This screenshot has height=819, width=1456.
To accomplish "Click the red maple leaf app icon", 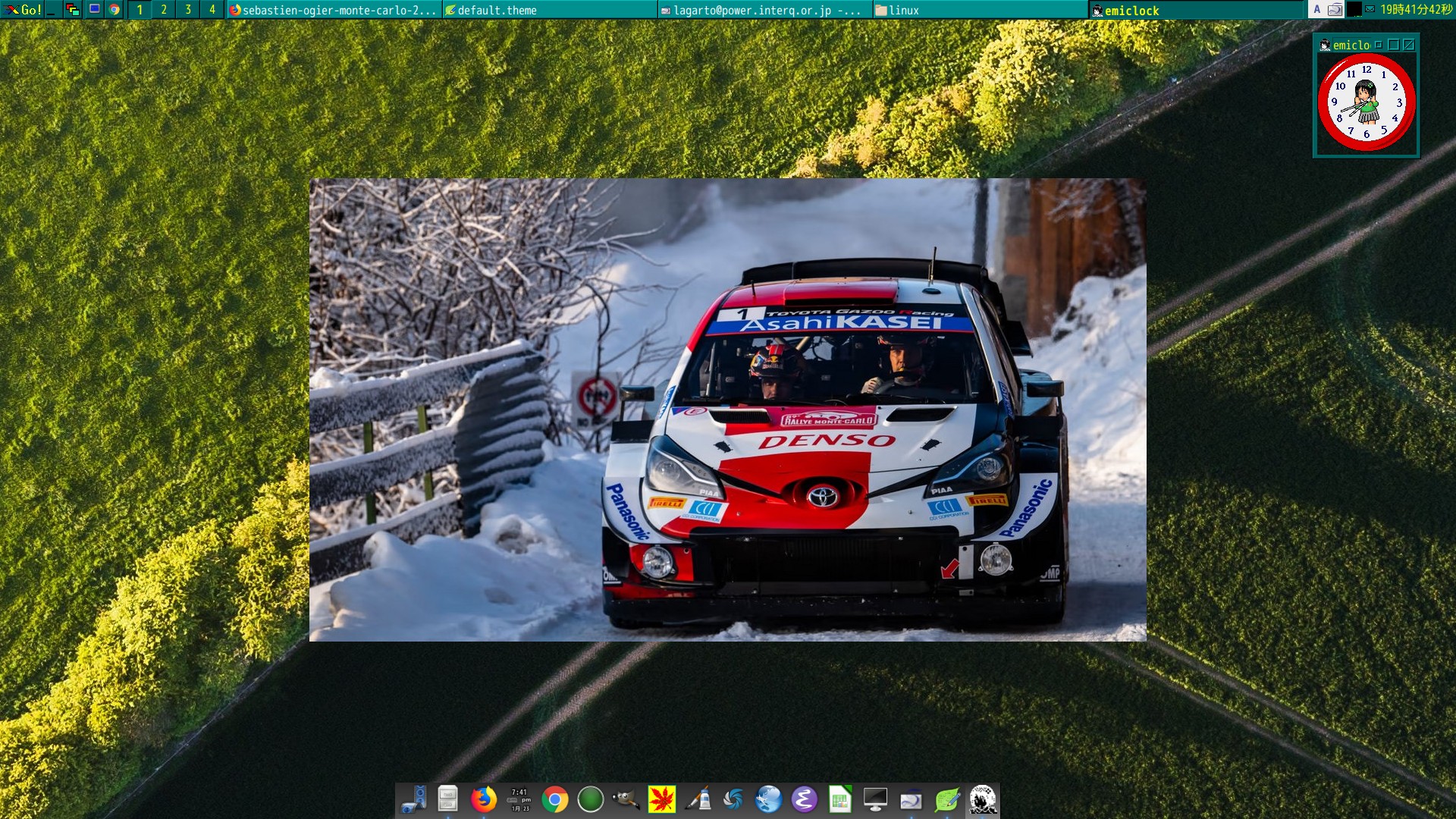I will 663,800.
